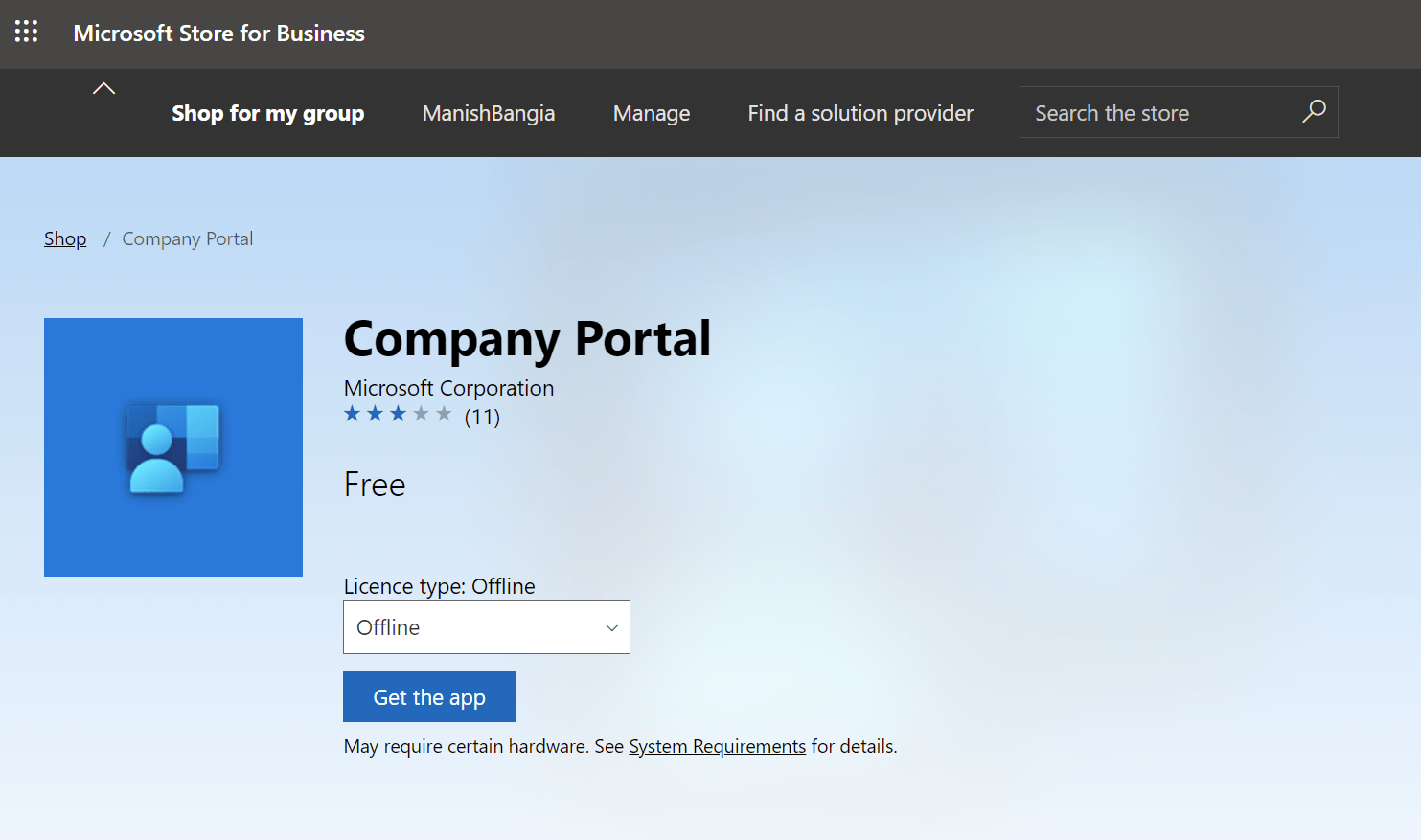The image size is (1421, 840).
Task: Select the second rating star
Action: point(375,413)
